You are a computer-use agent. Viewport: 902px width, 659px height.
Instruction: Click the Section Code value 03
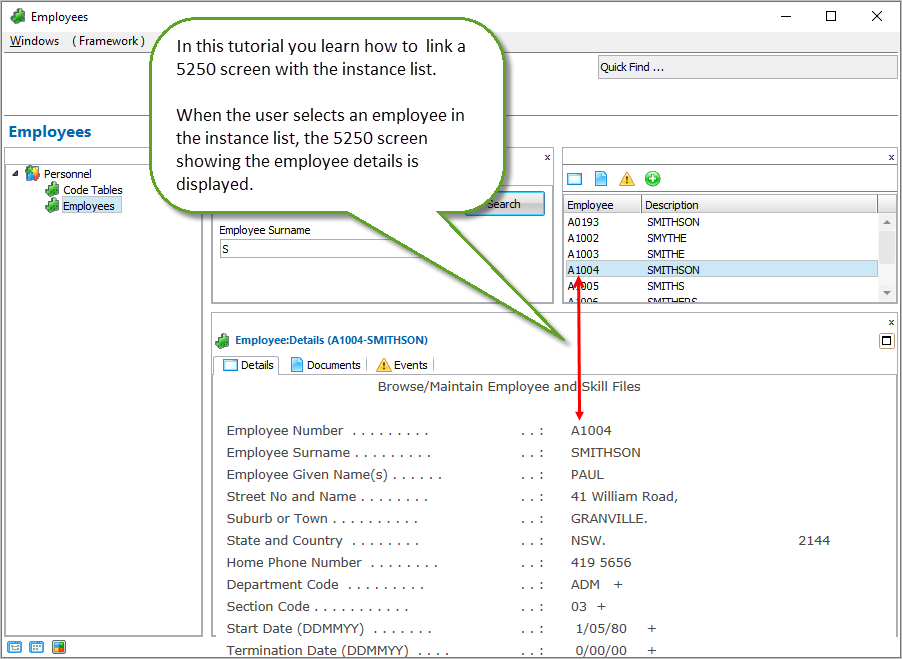(x=579, y=606)
